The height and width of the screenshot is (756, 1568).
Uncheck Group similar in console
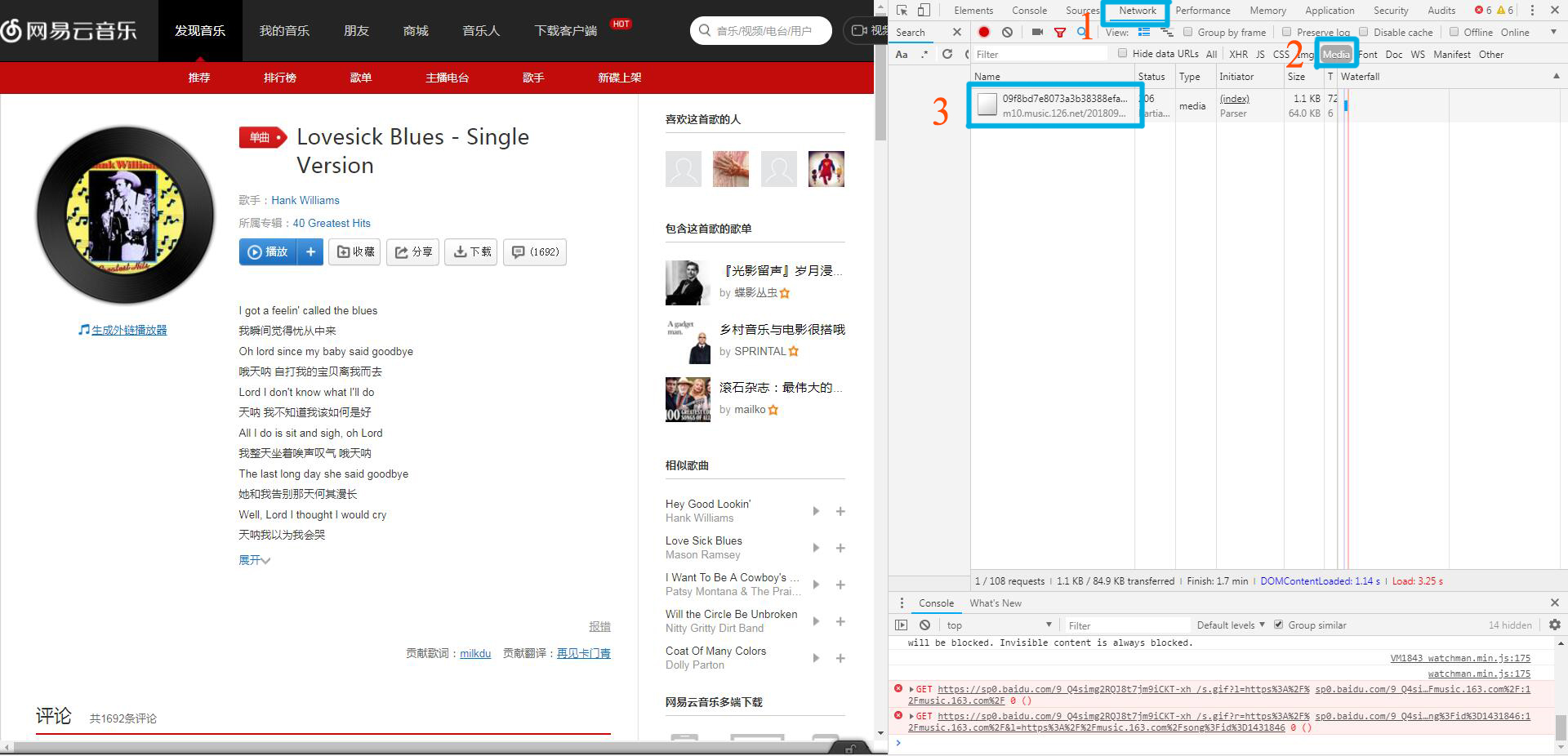coord(1279,625)
